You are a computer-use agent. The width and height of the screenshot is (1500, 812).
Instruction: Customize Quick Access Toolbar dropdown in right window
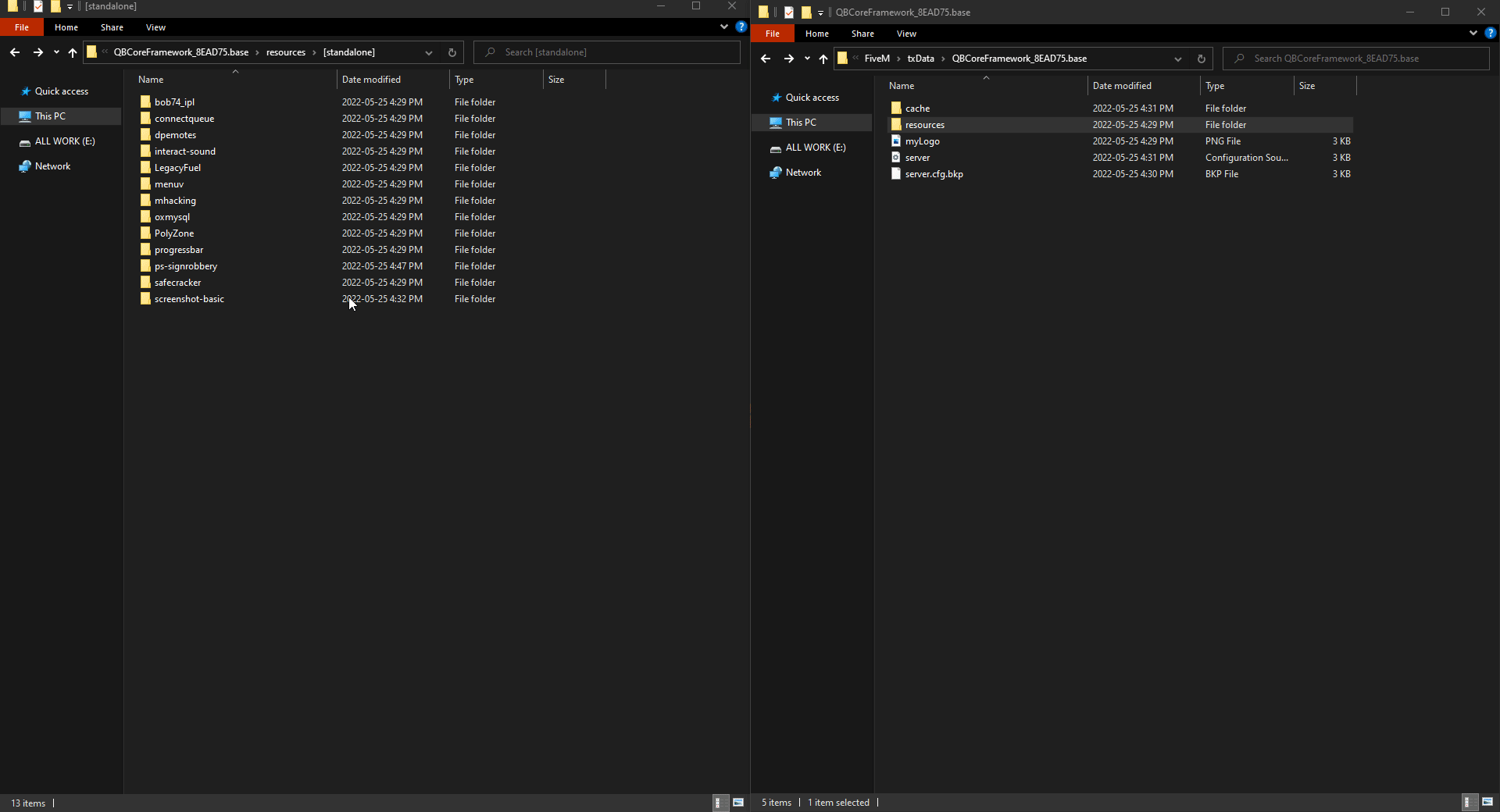[x=820, y=12]
